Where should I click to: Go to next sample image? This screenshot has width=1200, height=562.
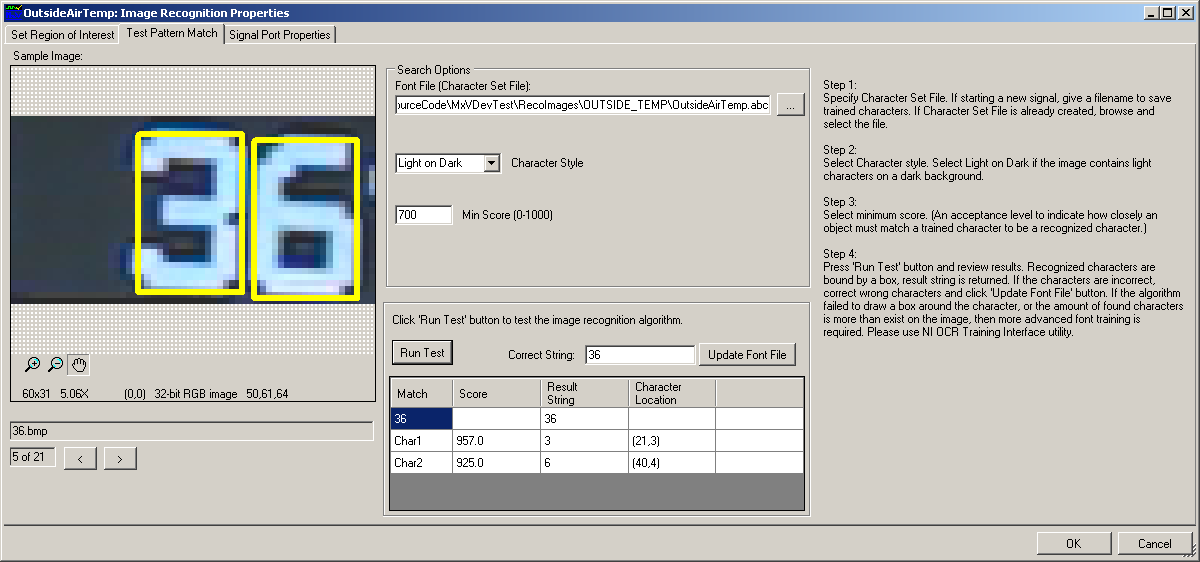click(120, 458)
